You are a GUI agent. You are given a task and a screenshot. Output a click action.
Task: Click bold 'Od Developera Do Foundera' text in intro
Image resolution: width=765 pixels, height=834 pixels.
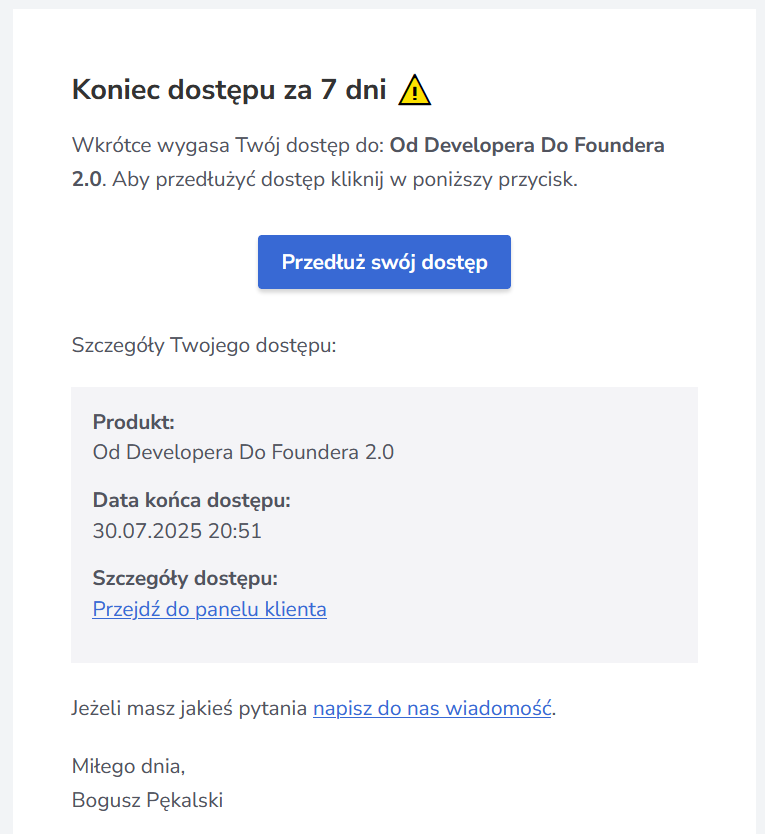(x=527, y=145)
